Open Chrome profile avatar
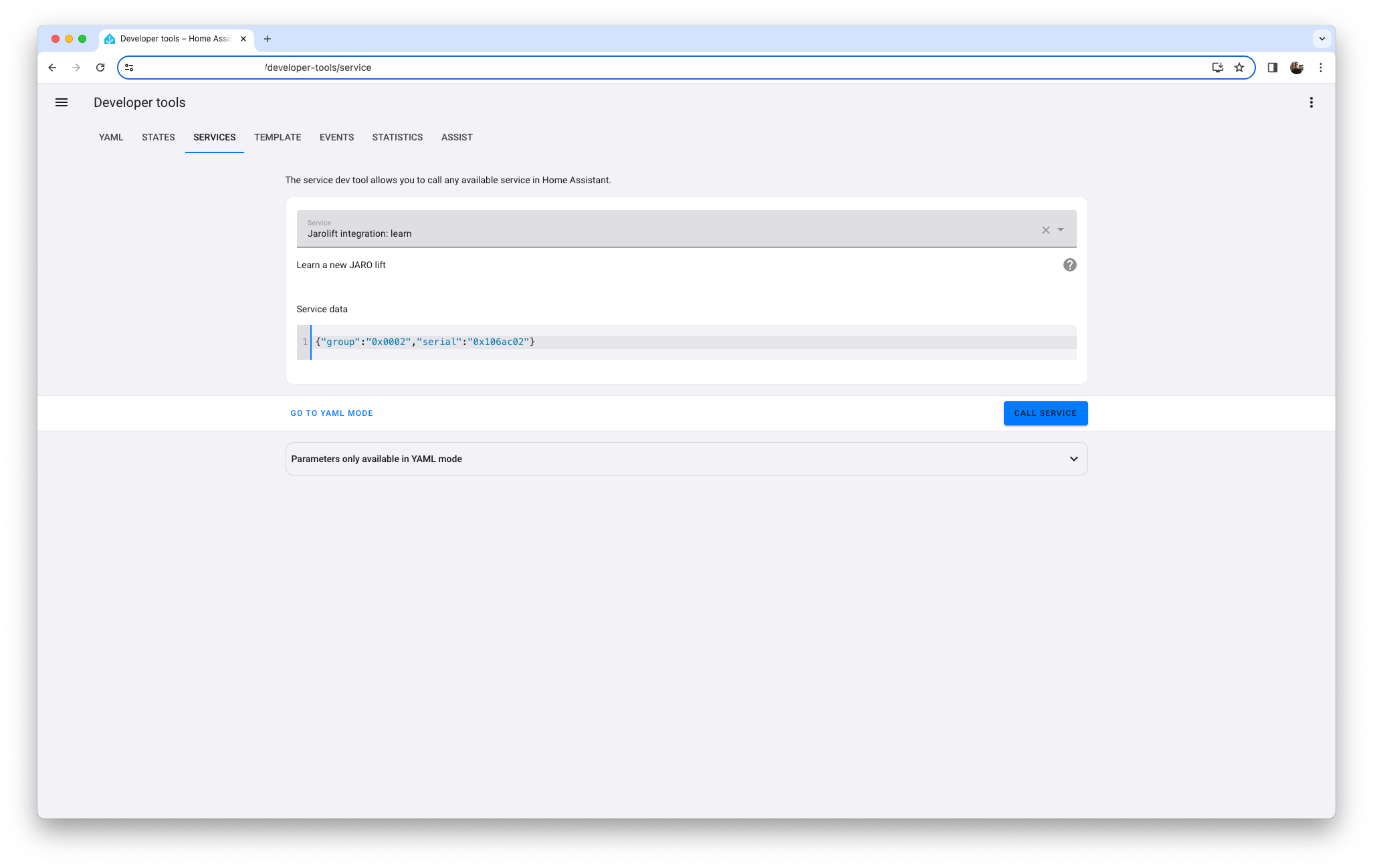The image size is (1373, 868). 1296,68
